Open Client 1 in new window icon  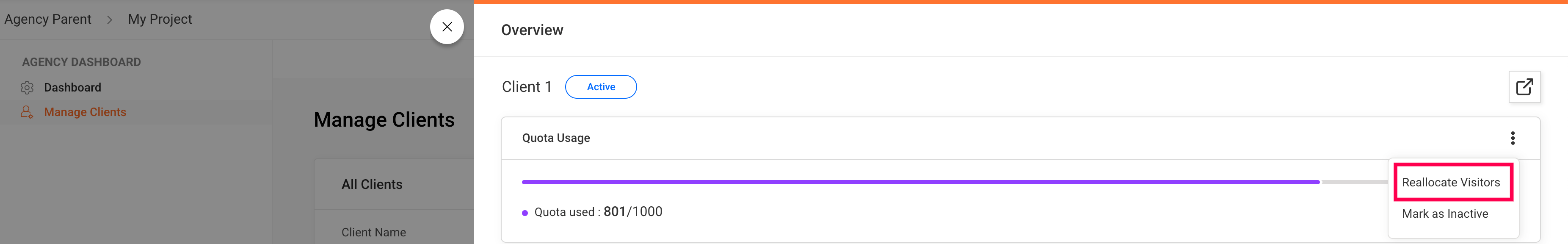1524,87
